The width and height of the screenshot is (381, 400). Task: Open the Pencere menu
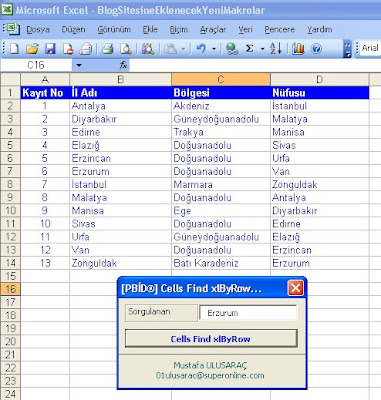(279, 29)
